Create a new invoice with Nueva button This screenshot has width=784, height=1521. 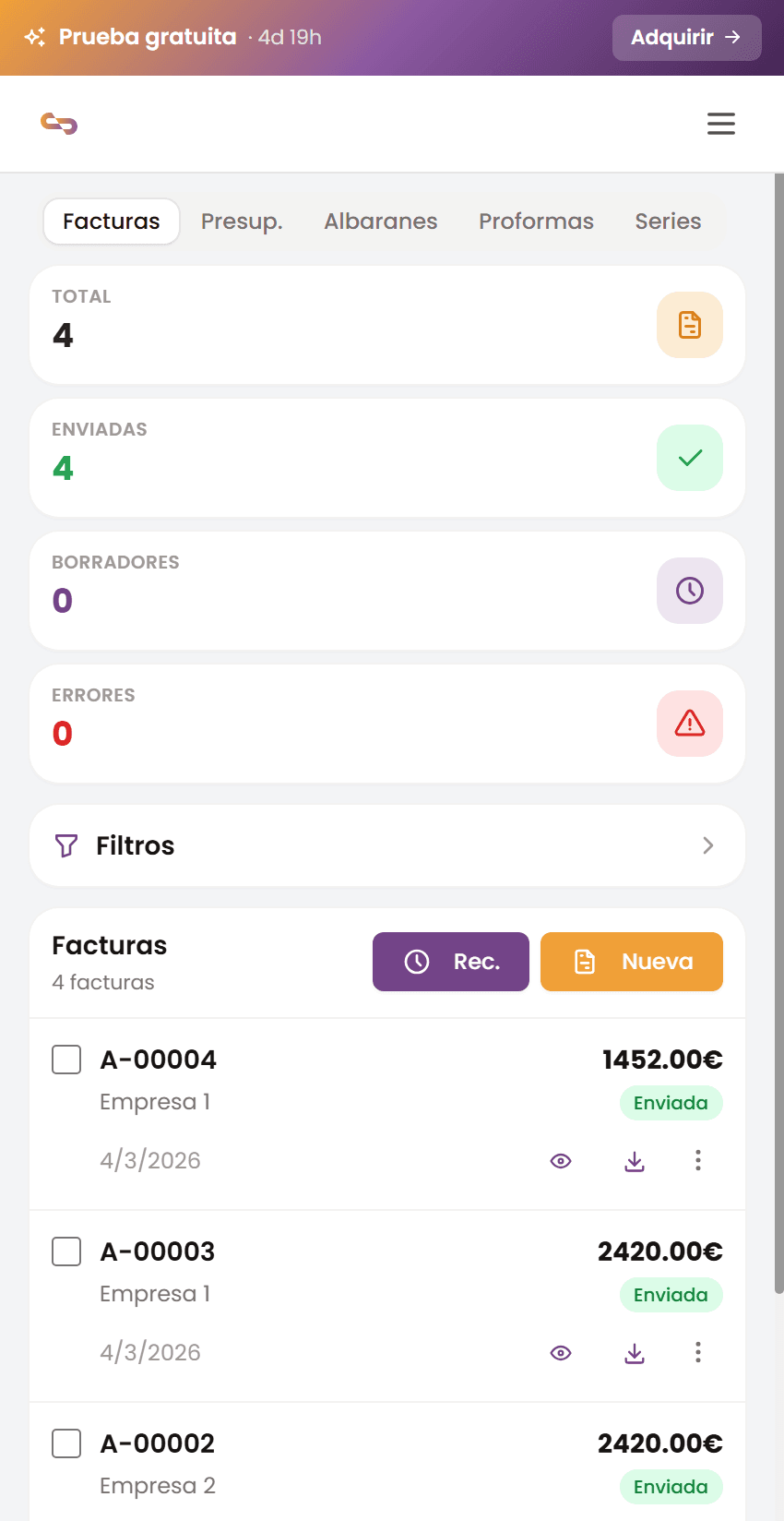pos(632,962)
